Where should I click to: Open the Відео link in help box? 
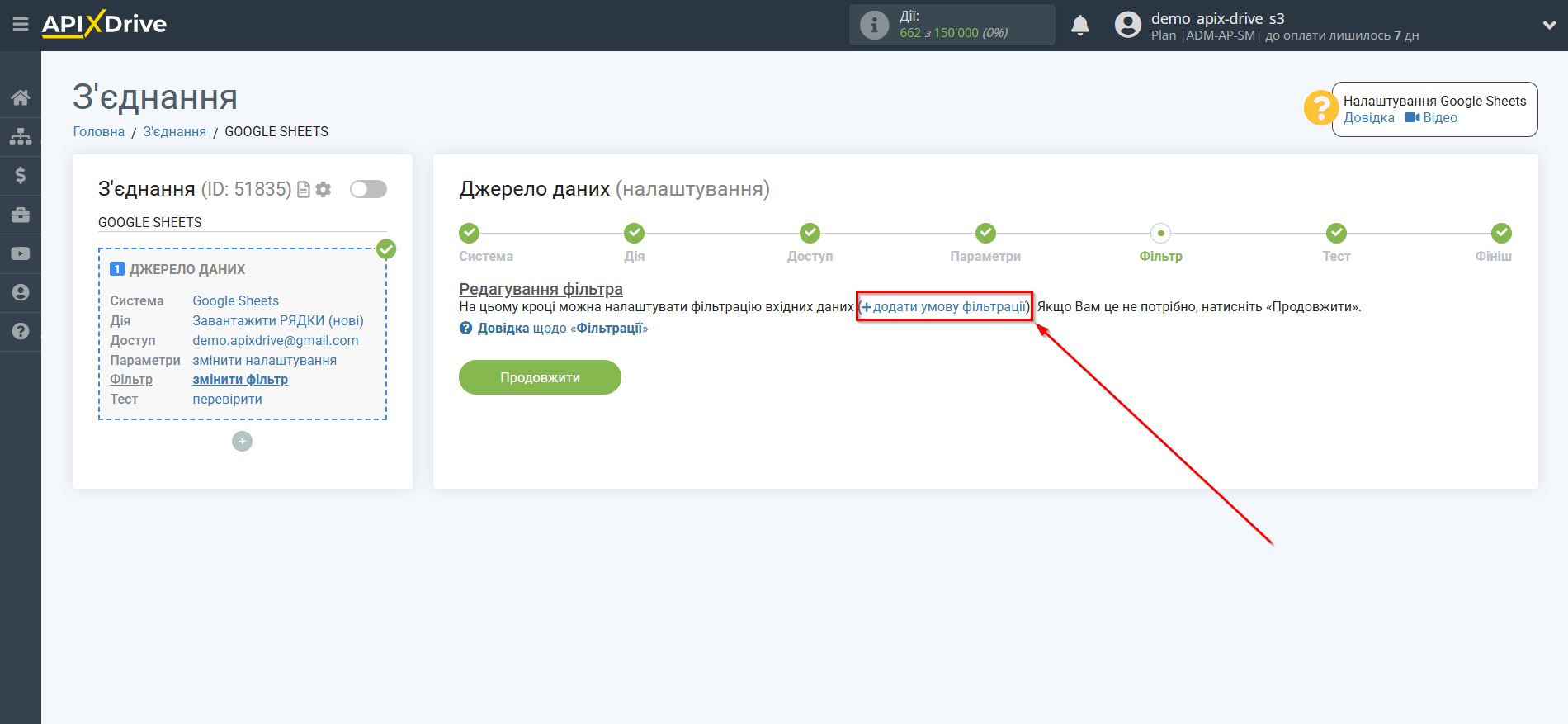[1432, 118]
